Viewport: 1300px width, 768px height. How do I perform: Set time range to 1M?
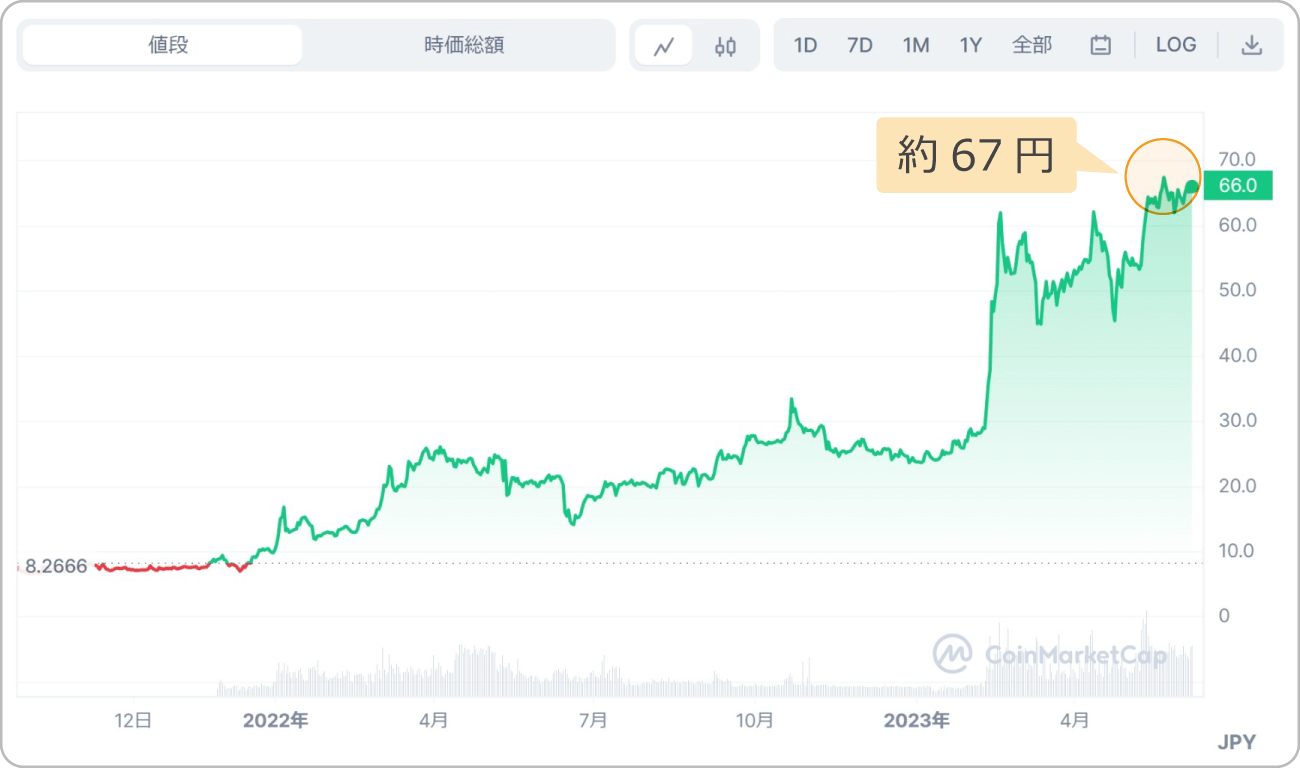point(915,45)
